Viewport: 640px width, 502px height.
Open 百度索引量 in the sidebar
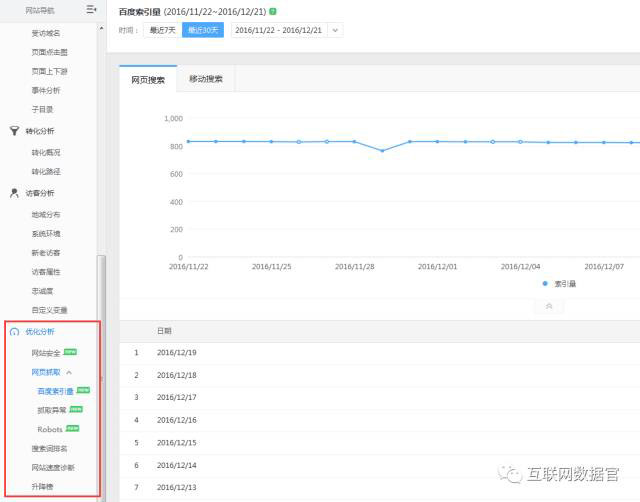pos(56,391)
